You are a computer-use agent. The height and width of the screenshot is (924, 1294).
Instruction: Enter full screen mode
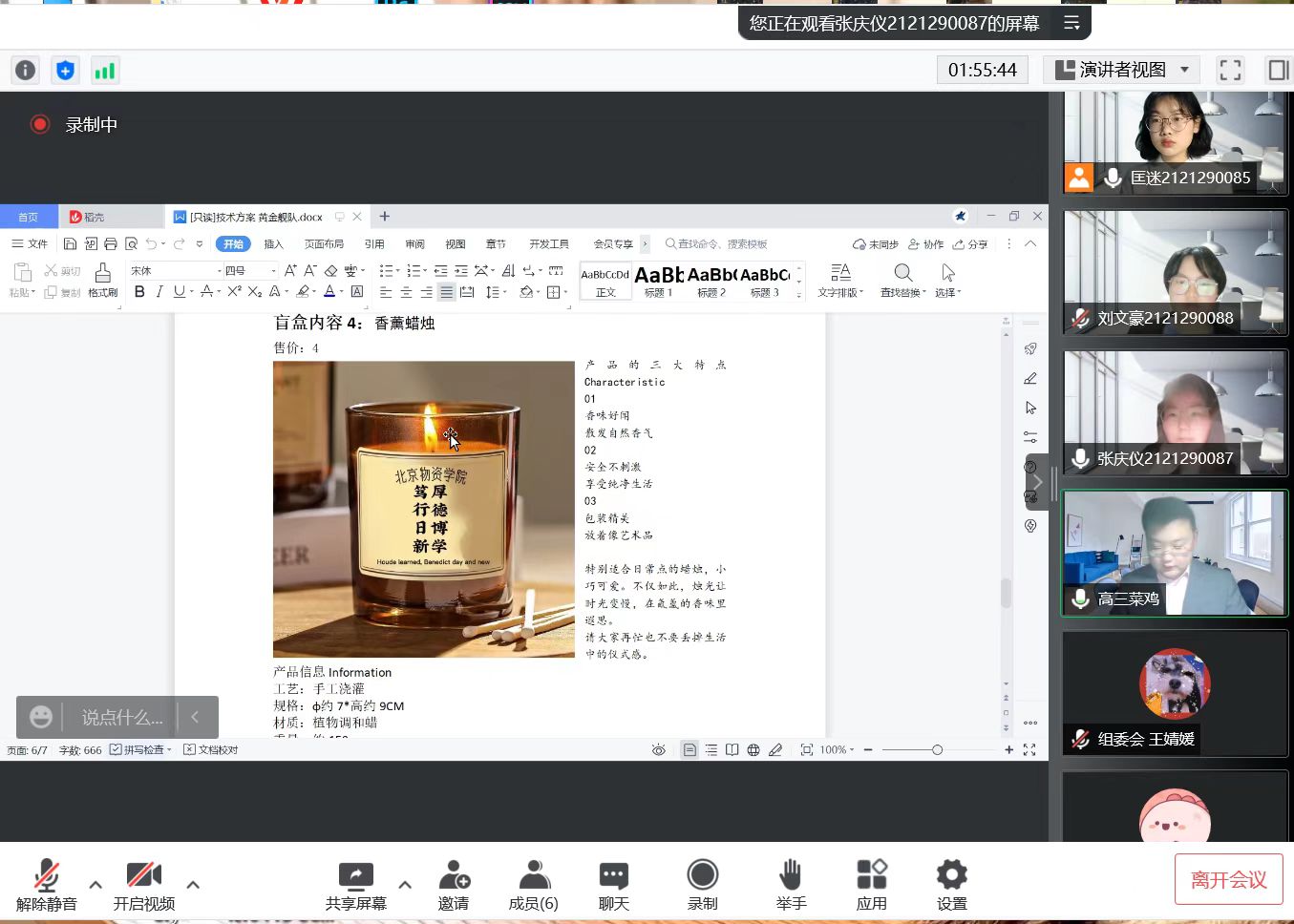tap(1230, 70)
